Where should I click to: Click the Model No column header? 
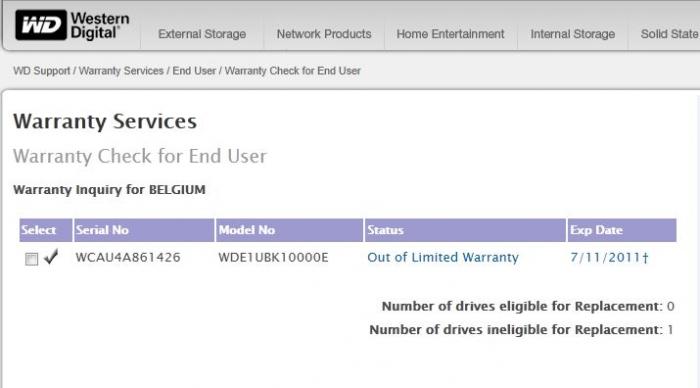tap(289, 230)
